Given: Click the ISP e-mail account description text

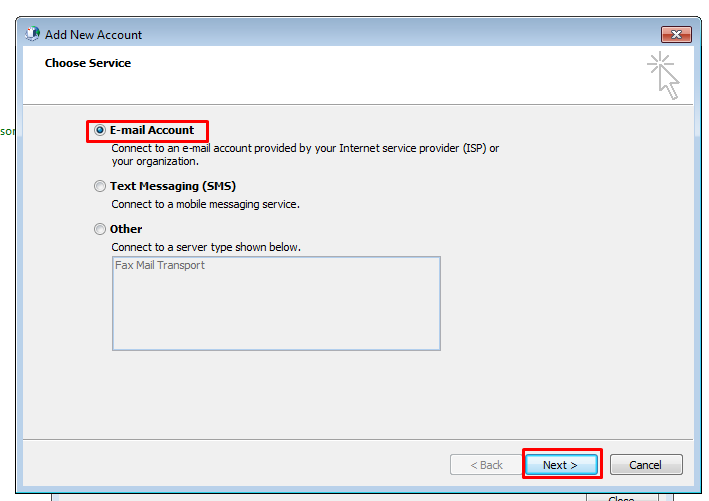Looking at the screenshot, I should tap(305, 148).
